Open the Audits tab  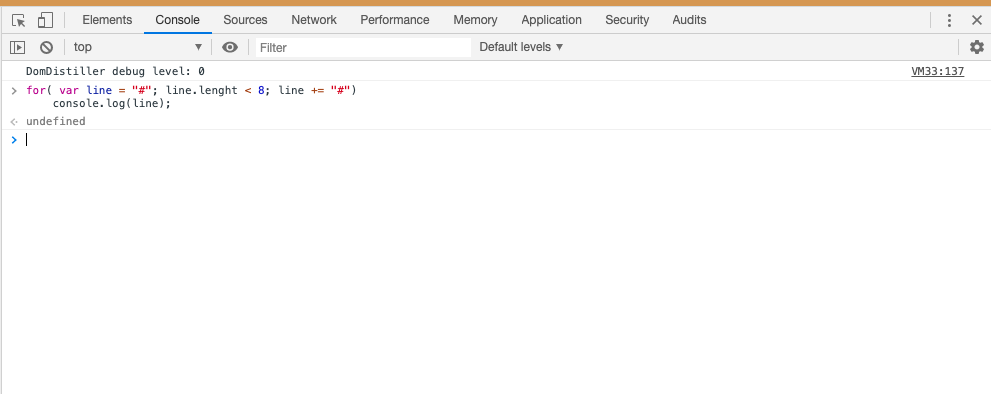coord(689,20)
